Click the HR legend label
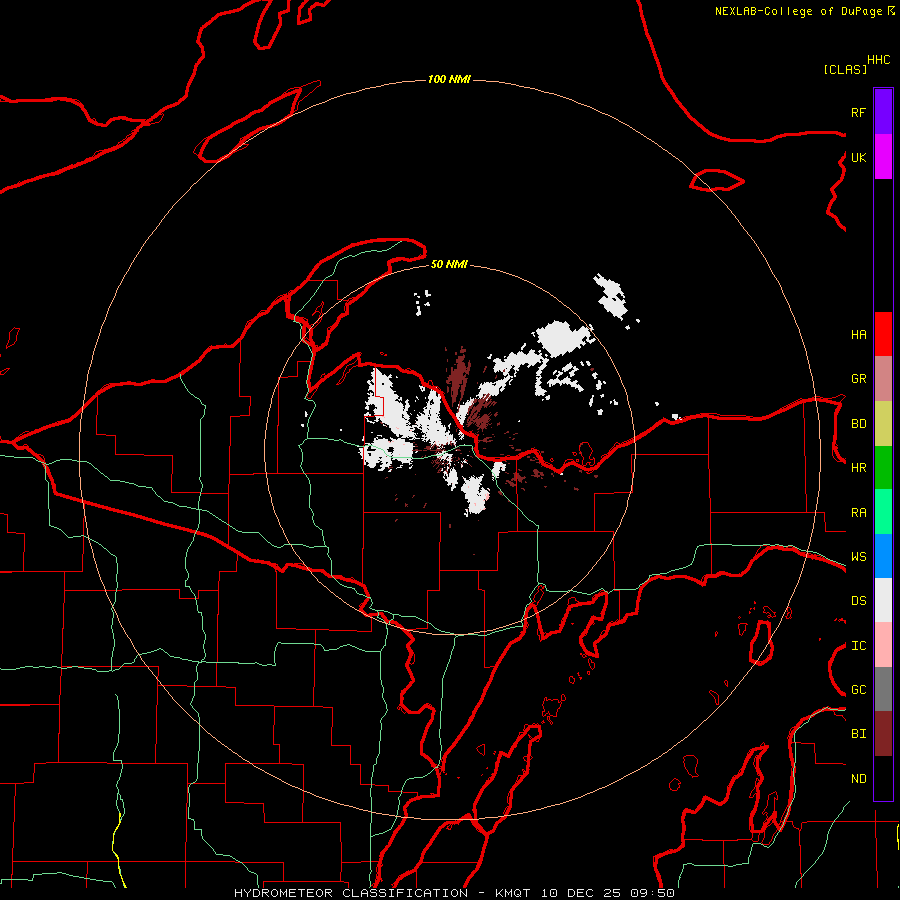This screenshot has height=900, width=900. pyautogui.click(x=858, y=468)
